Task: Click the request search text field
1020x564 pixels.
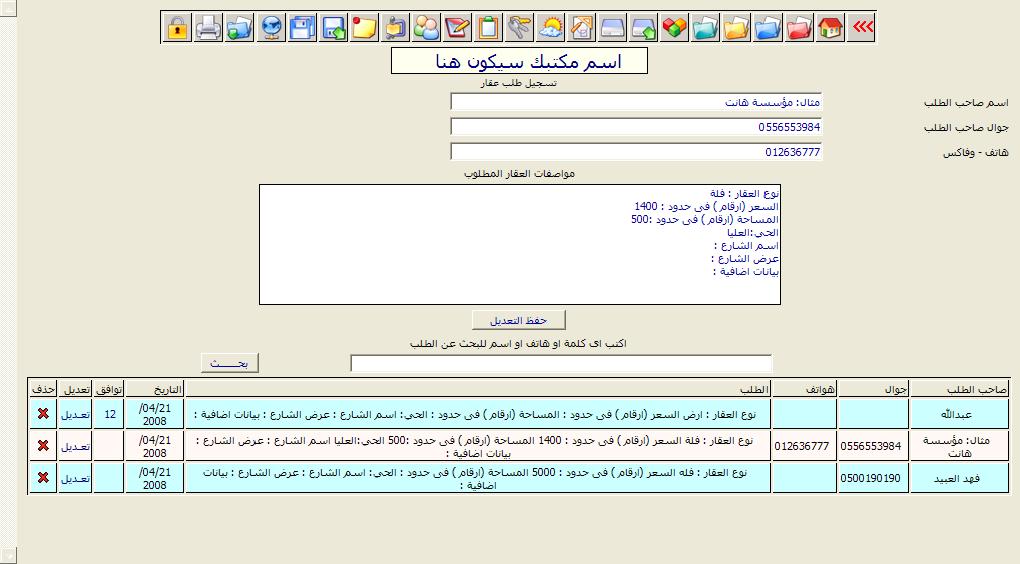Action: (x=561, y=364)
